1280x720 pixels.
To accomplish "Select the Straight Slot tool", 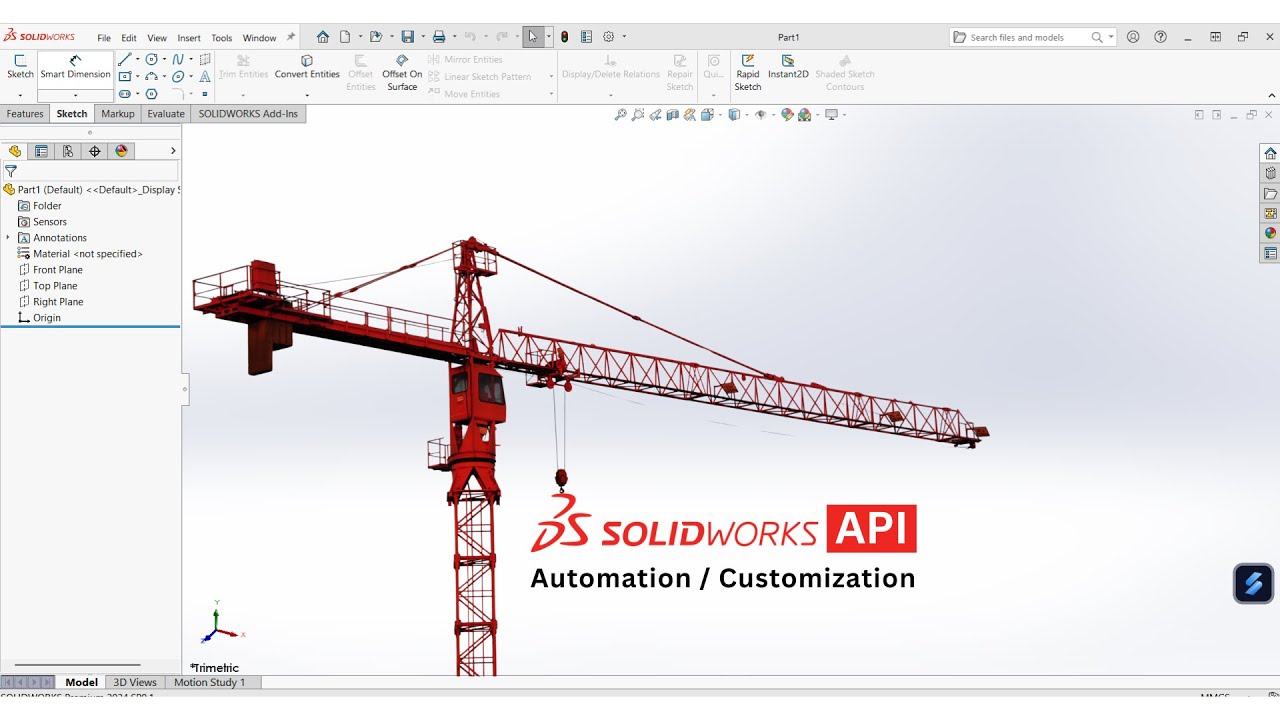I will [125, 94].
